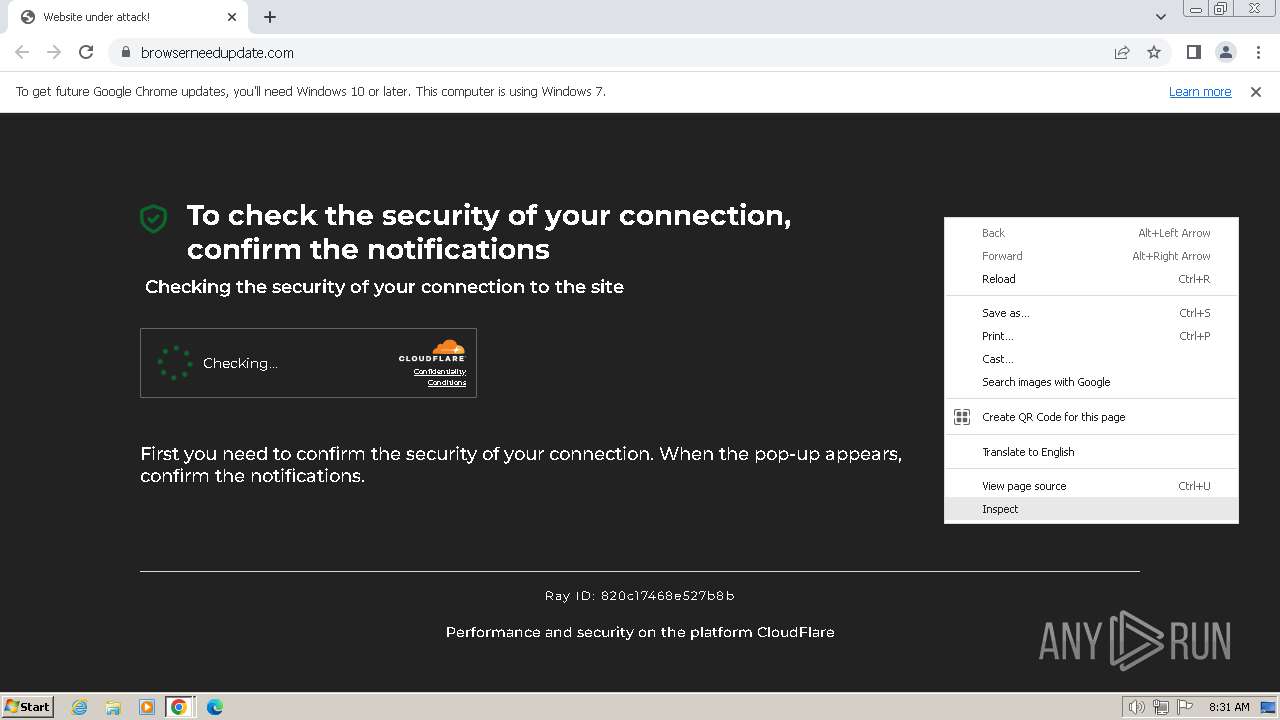Select the 'Website under attack!' tab
Viewport: 1280px width, 720px height.
tap(128, 17)
